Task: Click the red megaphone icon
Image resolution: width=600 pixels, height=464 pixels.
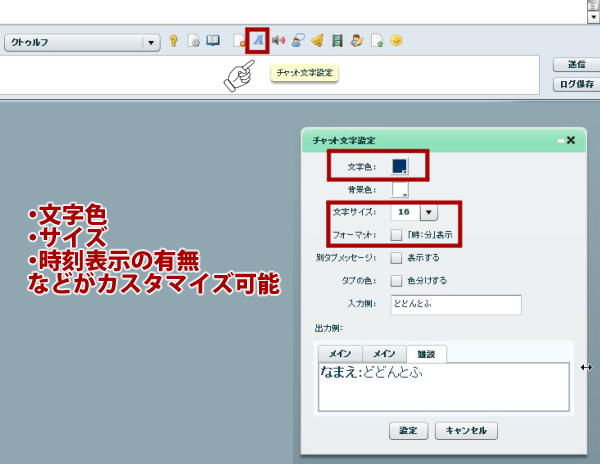Action: [x=278, y=41]
